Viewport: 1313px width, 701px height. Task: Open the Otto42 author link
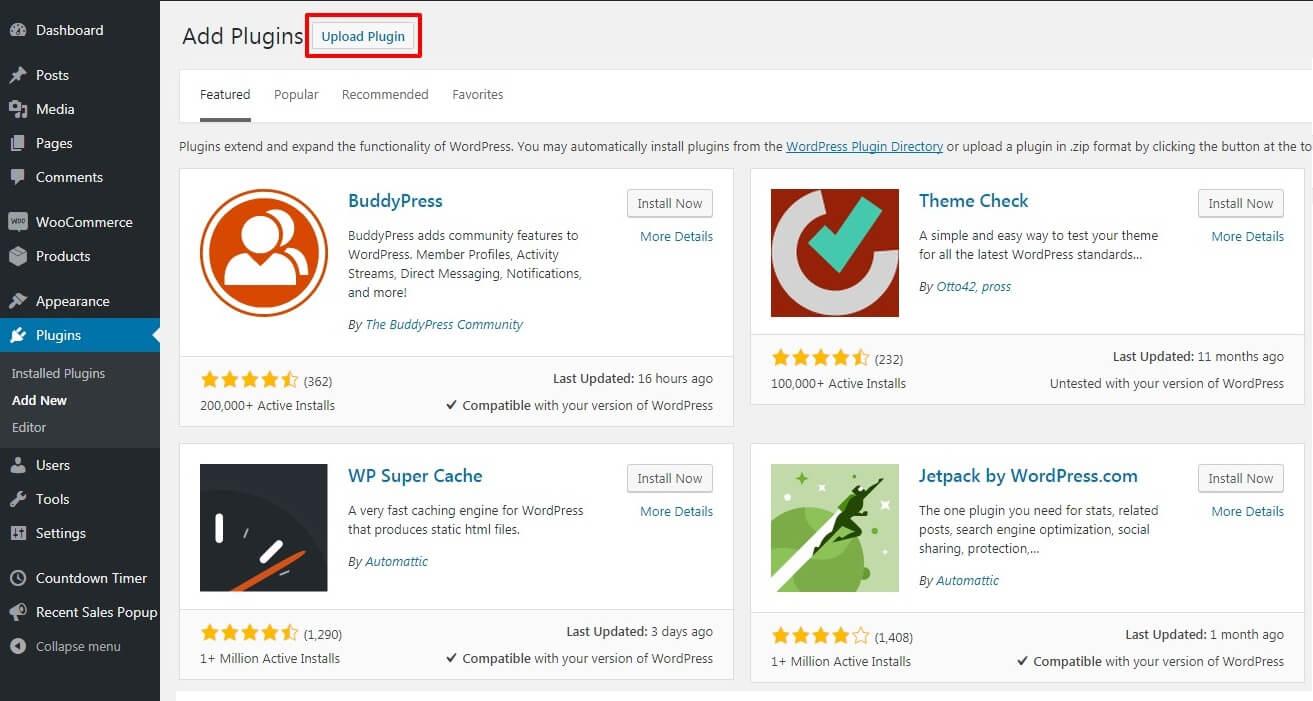(x=956, y=287)
